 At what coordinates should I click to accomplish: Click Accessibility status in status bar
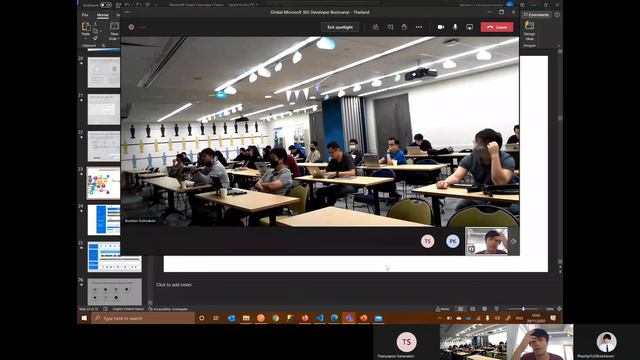pyautogui.click(x=168, y=309)
